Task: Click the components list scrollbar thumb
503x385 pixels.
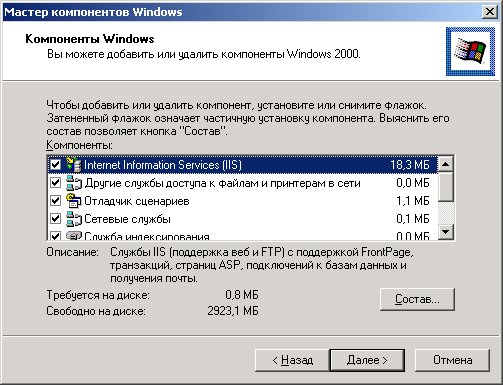Action: point(446,187)
